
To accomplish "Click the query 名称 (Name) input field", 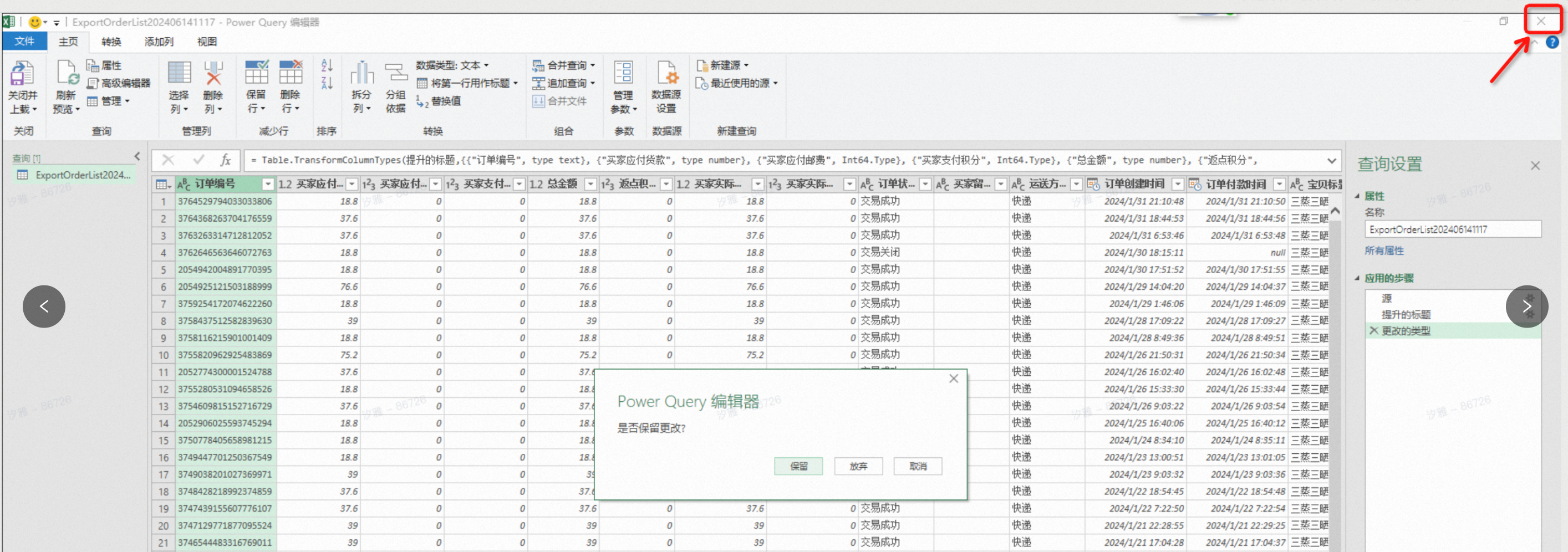I will click(x=1452, y=229).
